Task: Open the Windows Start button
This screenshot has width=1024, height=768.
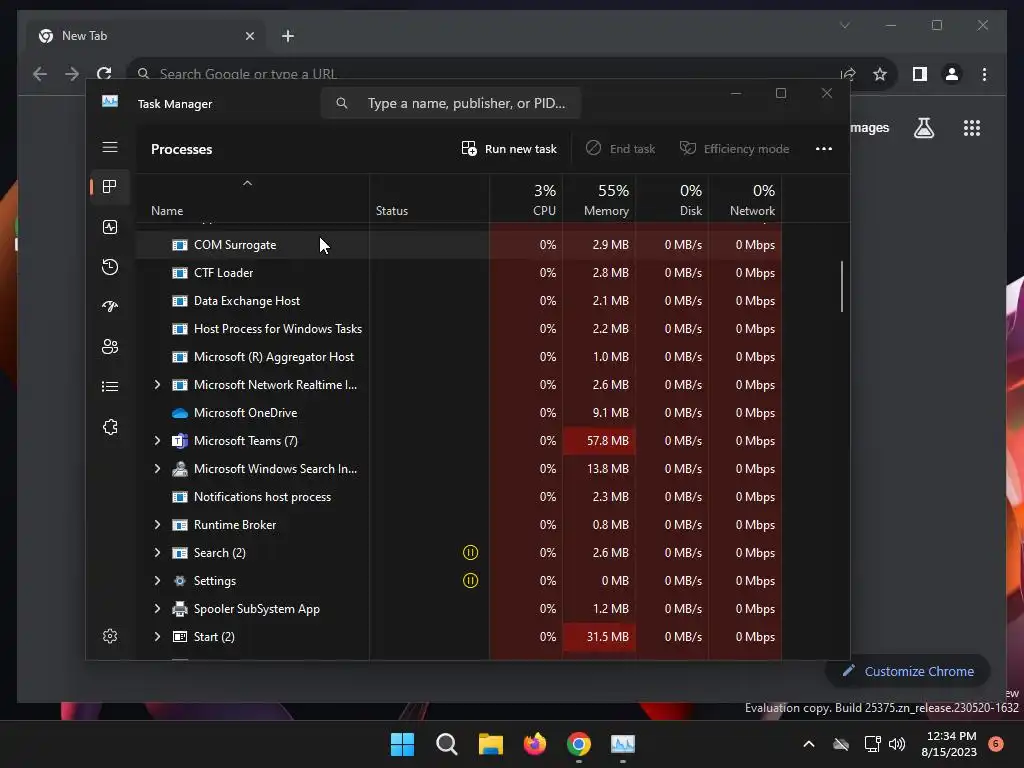Action: coord(402,744)
